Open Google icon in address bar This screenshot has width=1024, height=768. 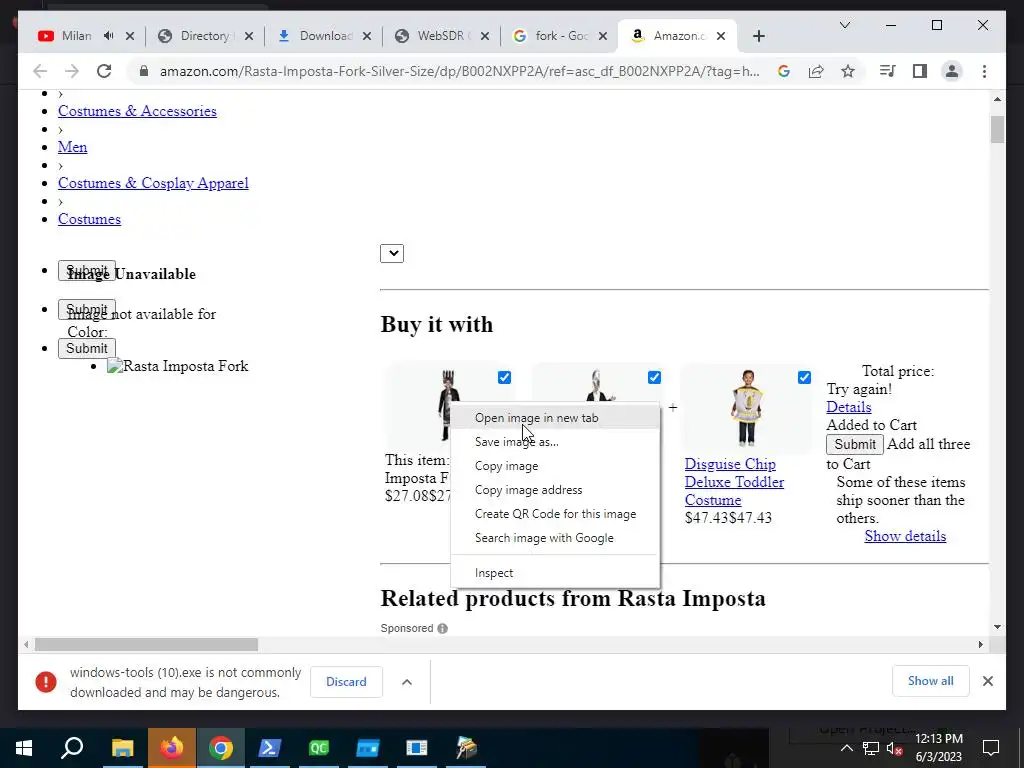(784, 71)
